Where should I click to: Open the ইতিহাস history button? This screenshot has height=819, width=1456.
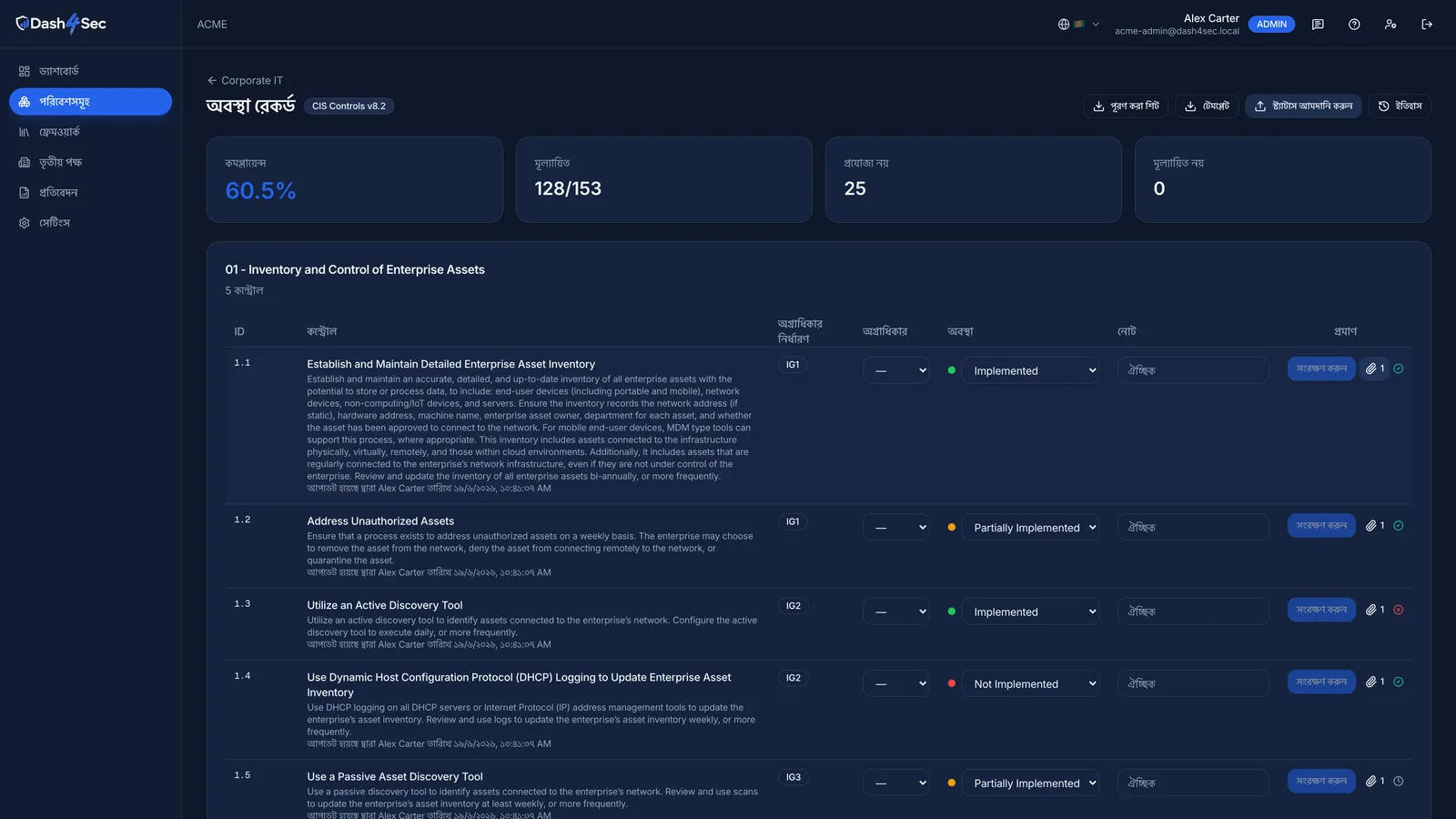point(1400,106)
